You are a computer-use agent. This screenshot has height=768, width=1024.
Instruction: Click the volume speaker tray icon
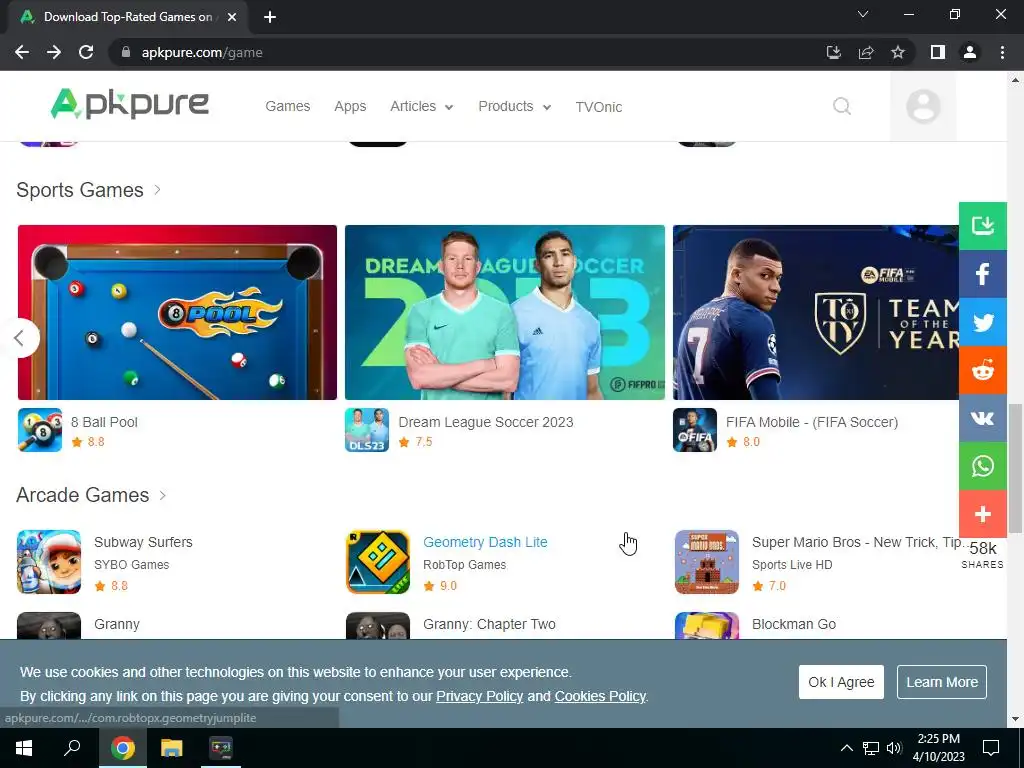(x=894, y=748)
